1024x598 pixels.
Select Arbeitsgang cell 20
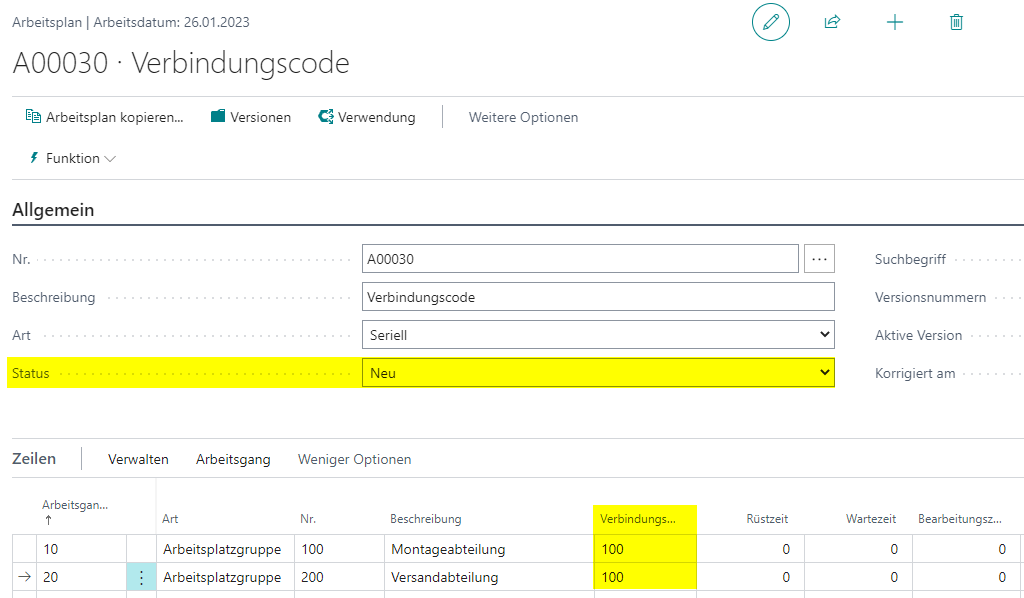pos(82,577)
